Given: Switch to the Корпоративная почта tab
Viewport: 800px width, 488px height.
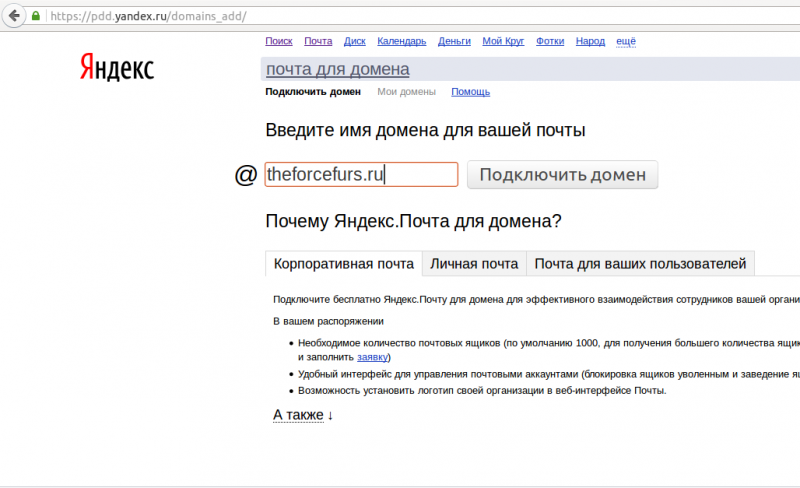Looking at the screenshot, I should click(x=343, y=264).
